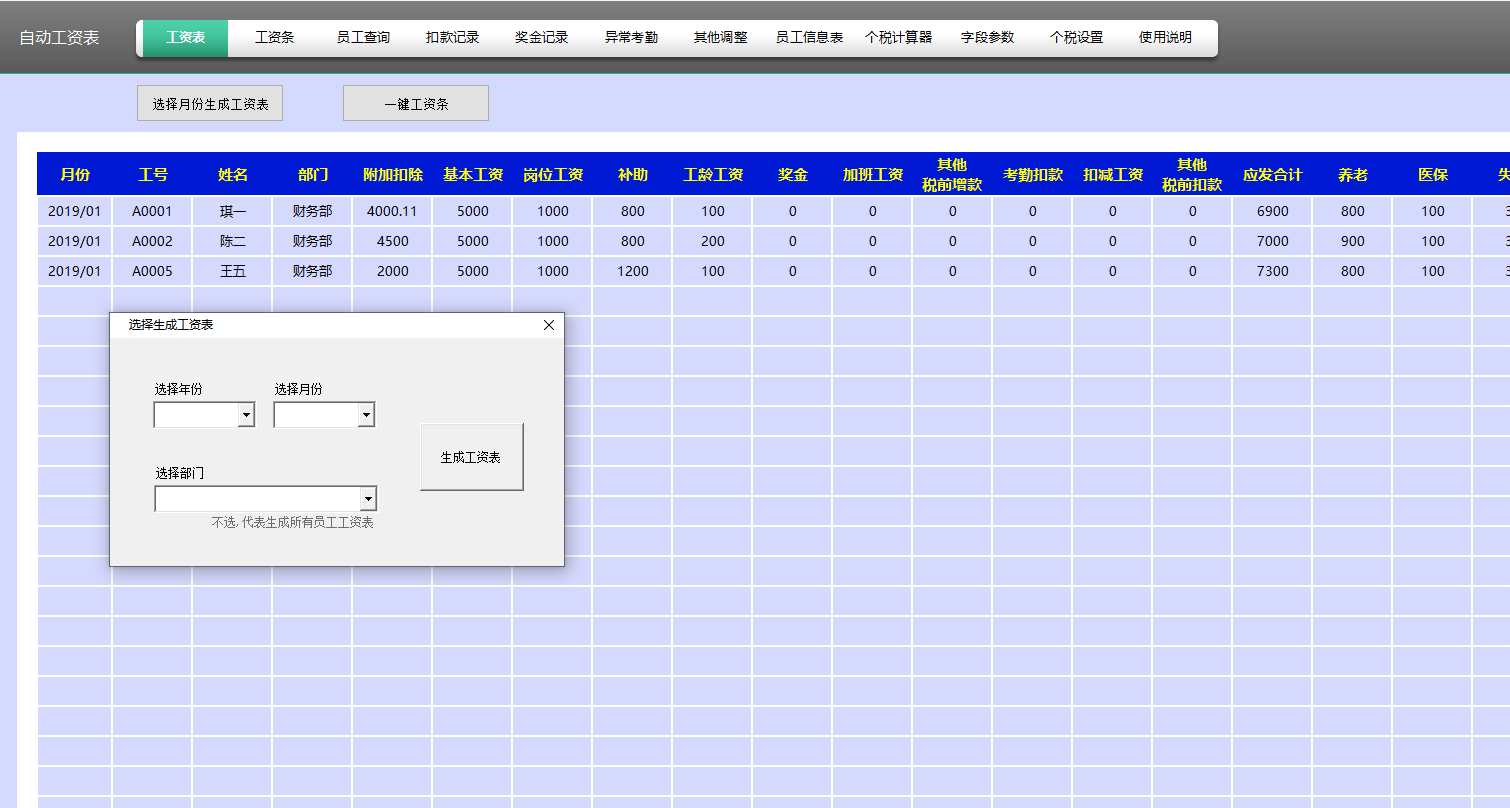Select employee ID cell A0002
This screenshot has height=808, width=1510.
(152, 241)
